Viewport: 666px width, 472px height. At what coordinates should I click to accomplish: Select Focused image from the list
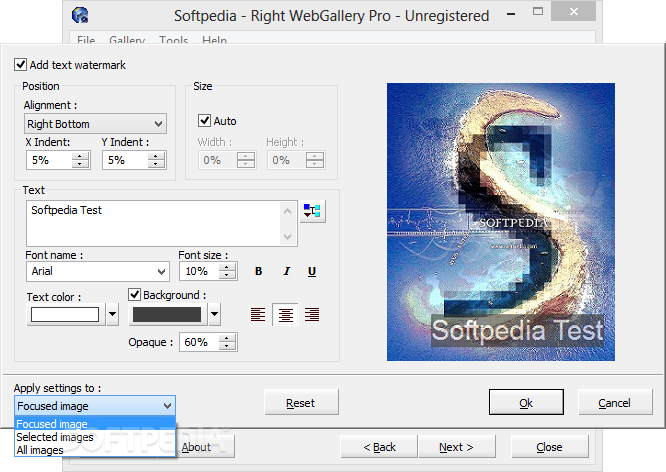pos(95,424)
